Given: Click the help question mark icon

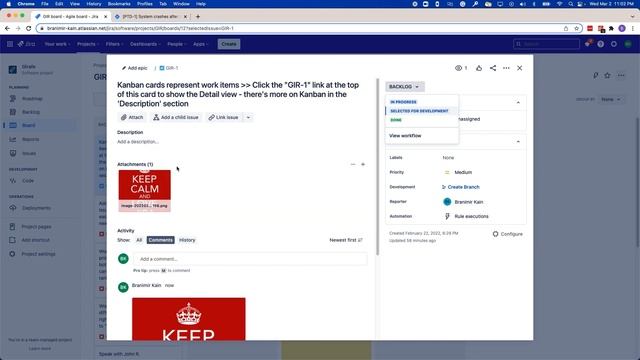Looking at the screenshot, I should [600, 44].
